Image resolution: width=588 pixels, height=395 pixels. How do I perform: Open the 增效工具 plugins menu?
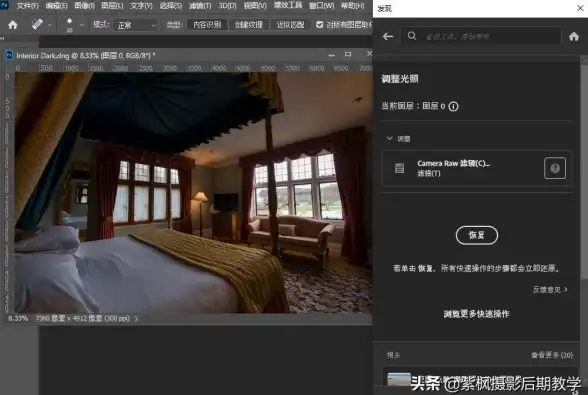[288, 5]
